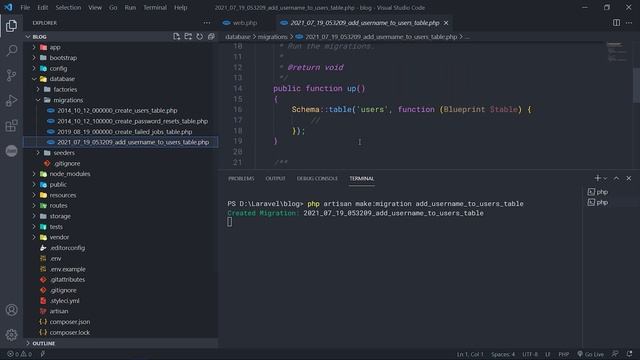
Task: Click LF end of line sequence
Action: pos(548,354)
